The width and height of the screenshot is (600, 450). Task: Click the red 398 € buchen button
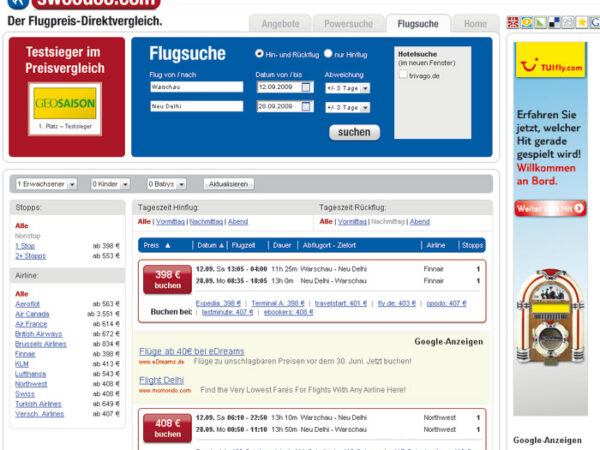tap(167, 279)
